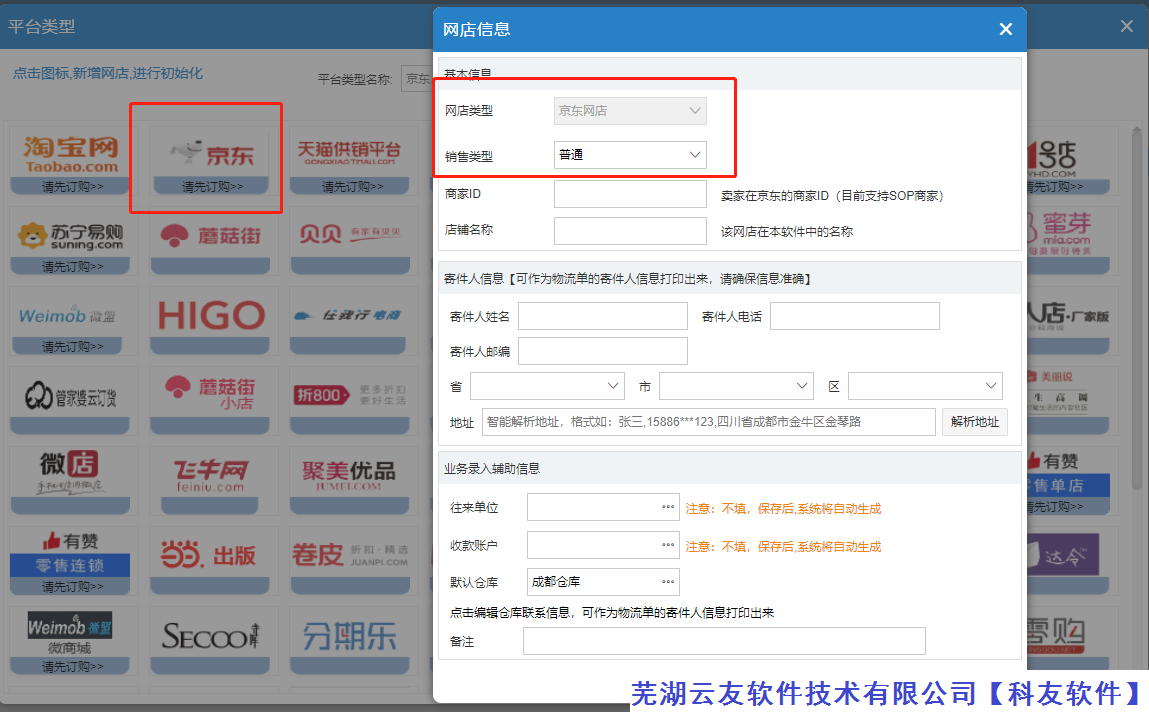Screen dimensions: 1149x712
Task: Click 请先订购>> under the Taobao icon
Action: (x=72, y=187)
